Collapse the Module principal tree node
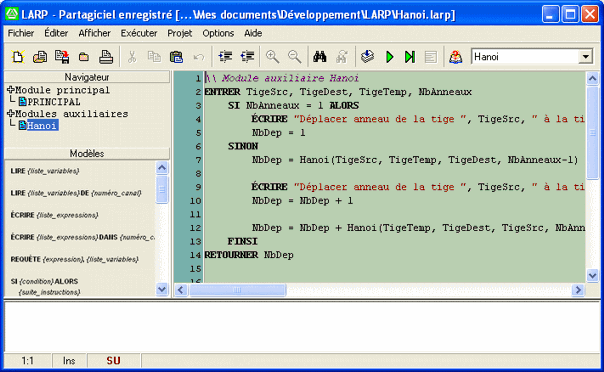The image size is (604, 372). coord(10,90)
